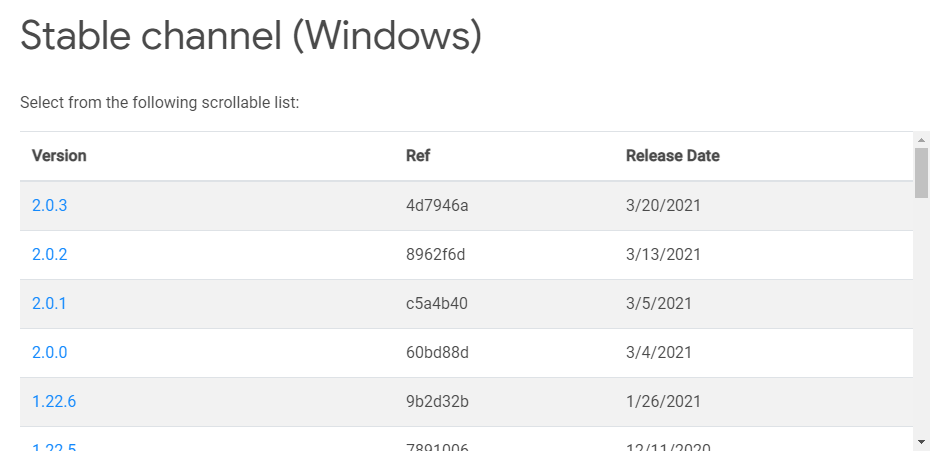
Task: Open the partially visible 1.22.5 link
Action: 54,447
